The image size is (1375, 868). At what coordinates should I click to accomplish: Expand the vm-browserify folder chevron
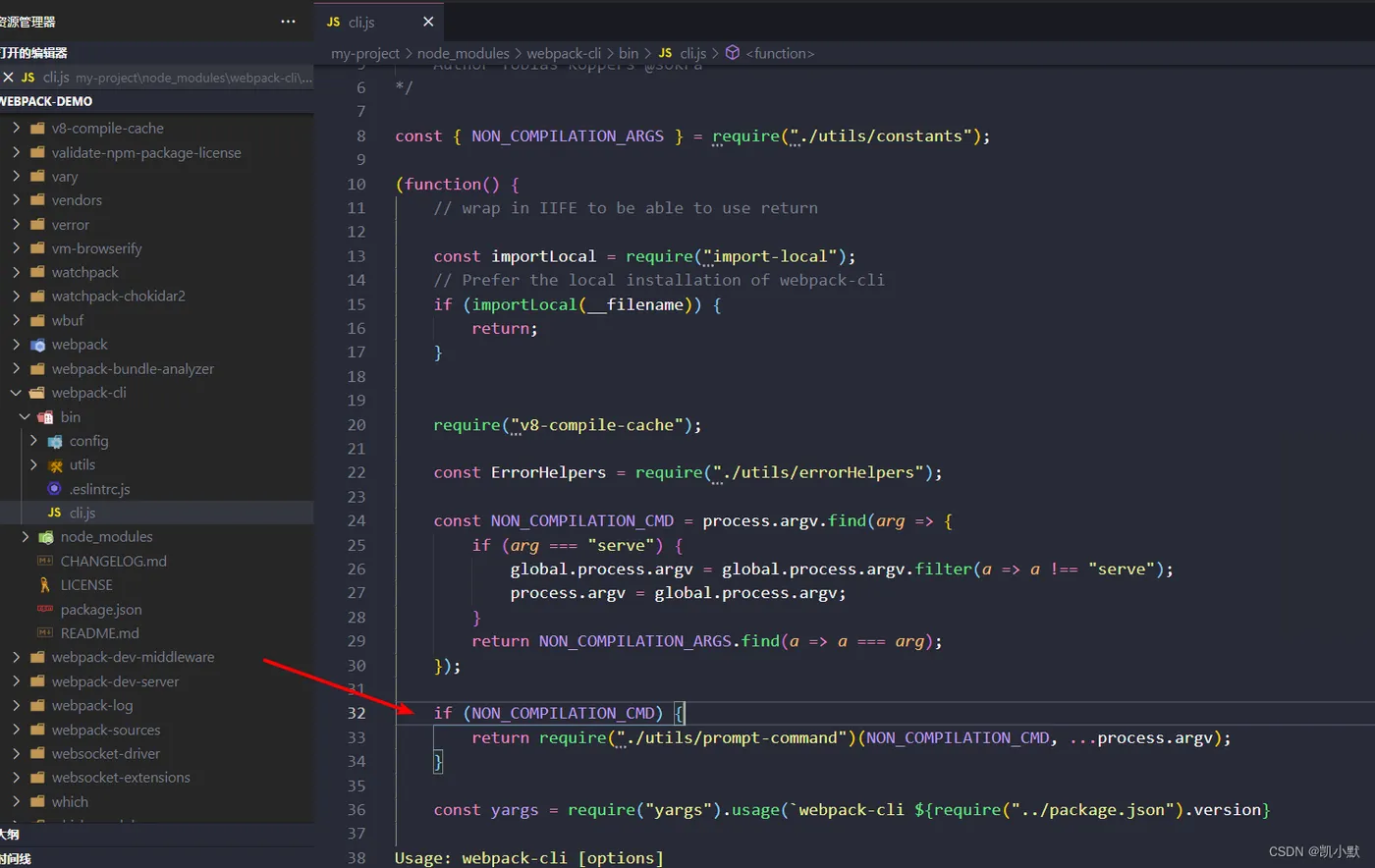pyautogui.click(x=17, y=248)
